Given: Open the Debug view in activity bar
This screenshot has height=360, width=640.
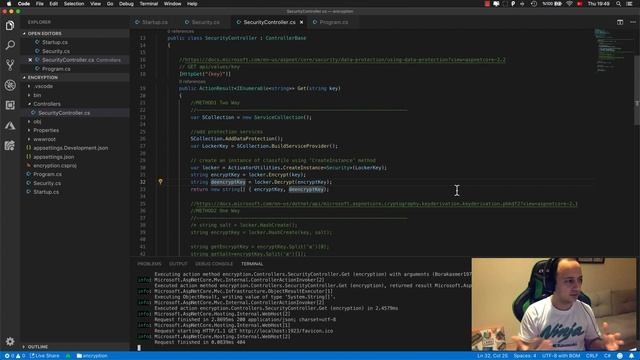Looking at the screenshot, I should [10, 85].
